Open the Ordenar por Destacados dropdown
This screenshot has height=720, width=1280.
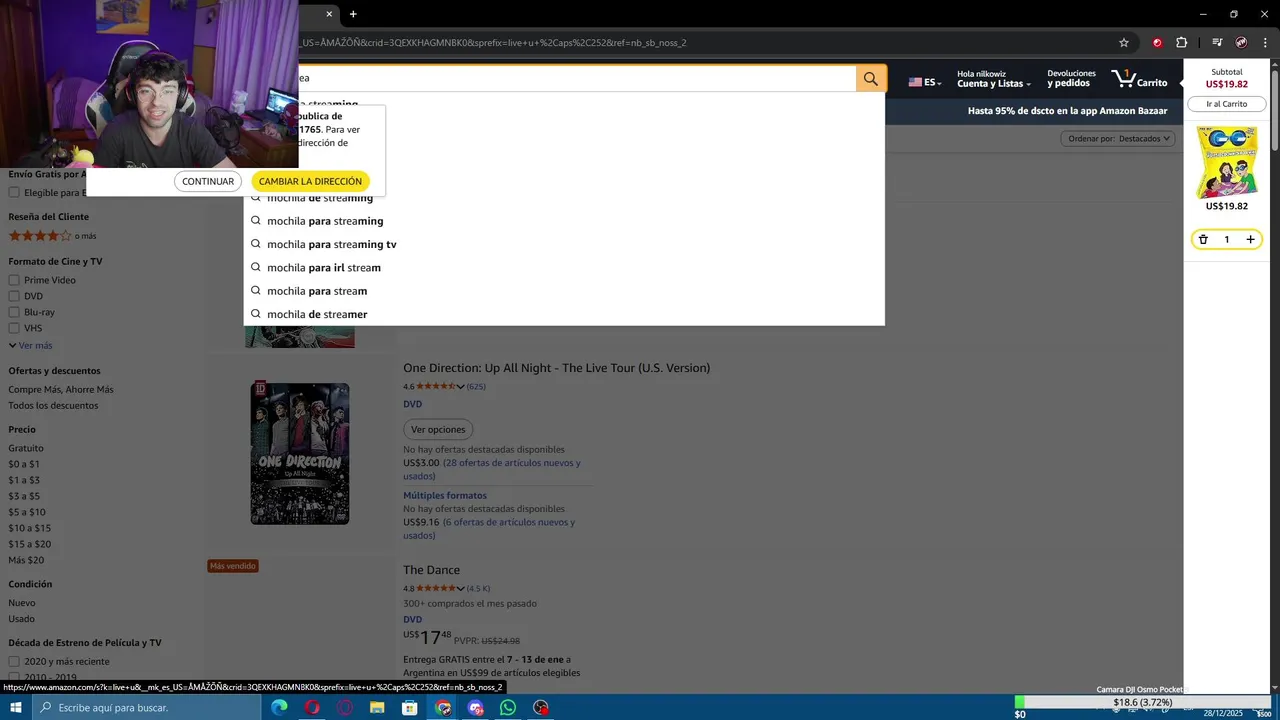[x=1117, y=138]
